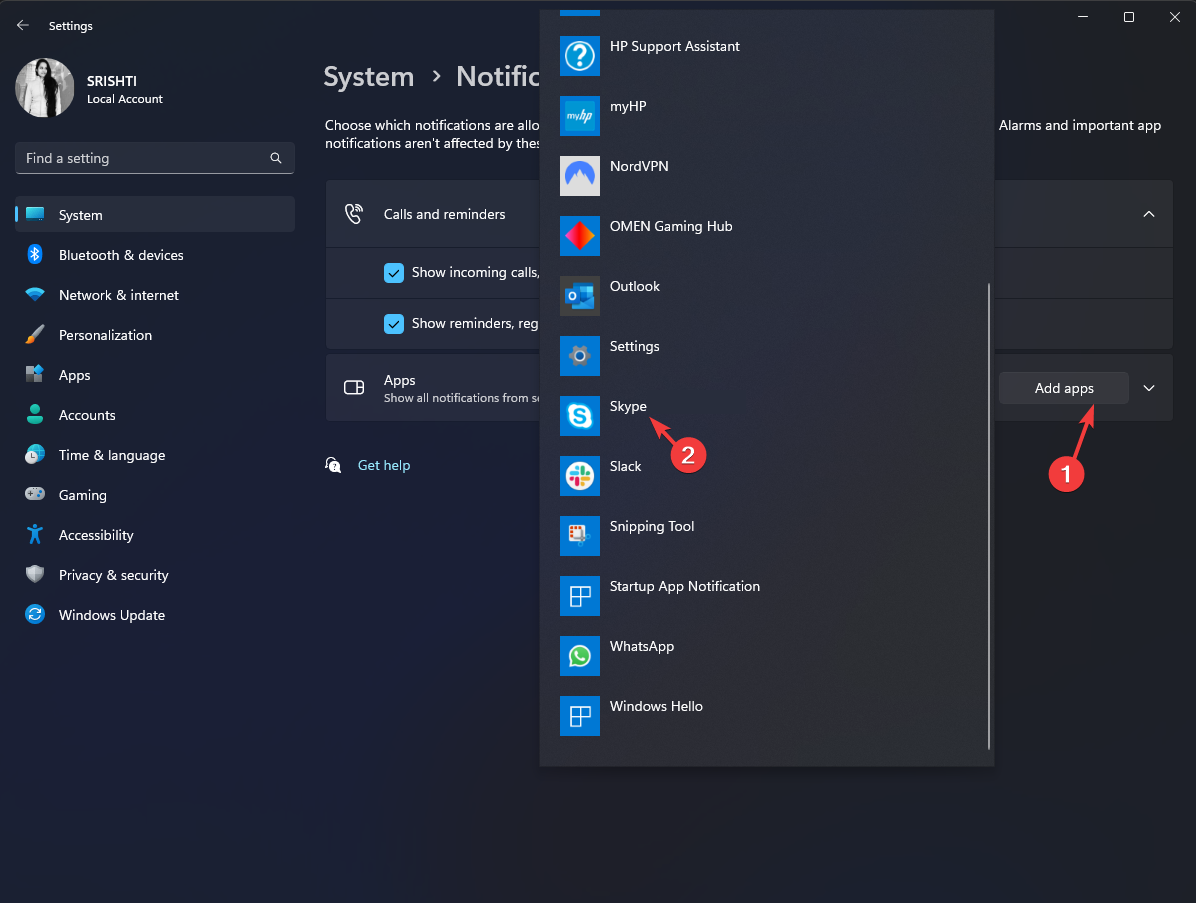Screen dimensions: 1196x903
Task: Click the Find a setting search box
Action: [x=155, y=158]
